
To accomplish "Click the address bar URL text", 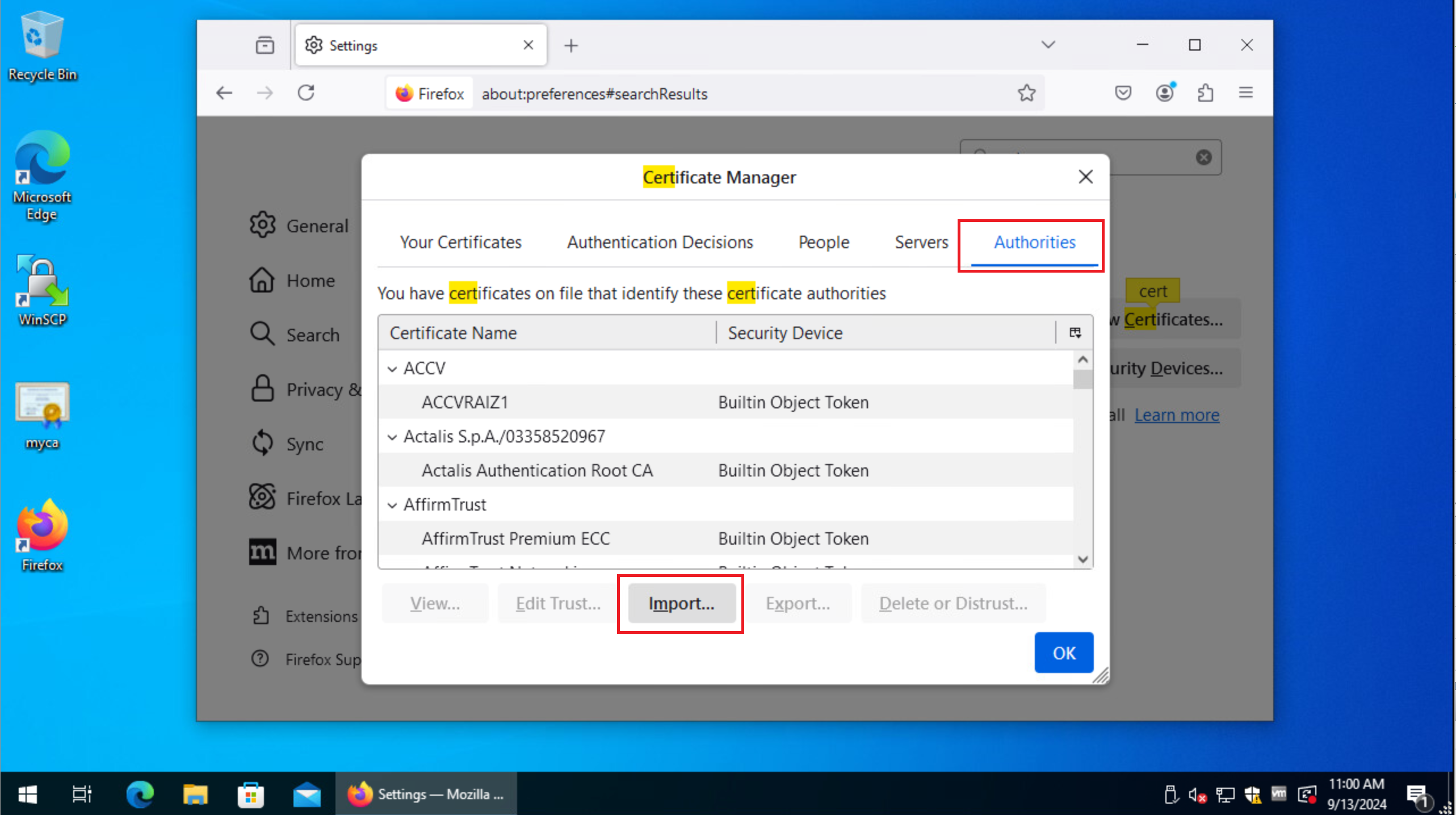I will pyautogui.click(x=594, y=94).
